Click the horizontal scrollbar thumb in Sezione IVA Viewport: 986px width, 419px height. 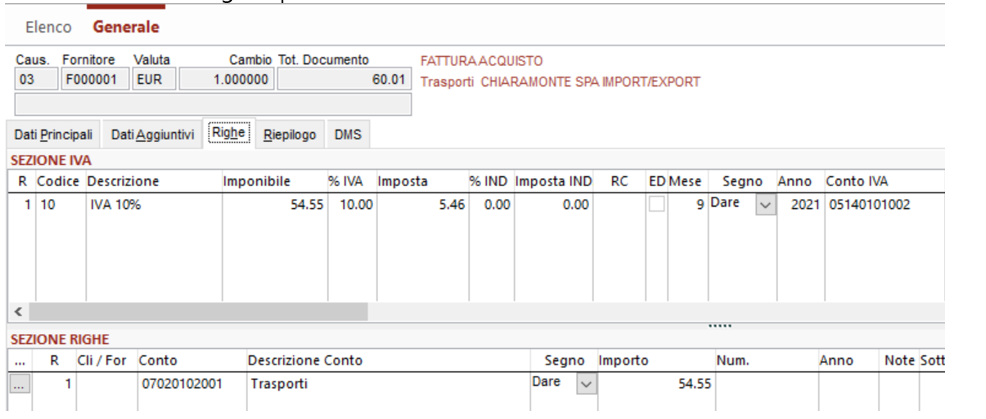198,311
